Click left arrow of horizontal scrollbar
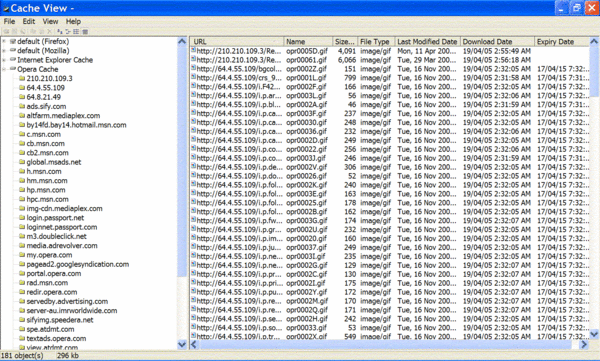The height and width of the screenshot is (361, 600). point(194,345)
